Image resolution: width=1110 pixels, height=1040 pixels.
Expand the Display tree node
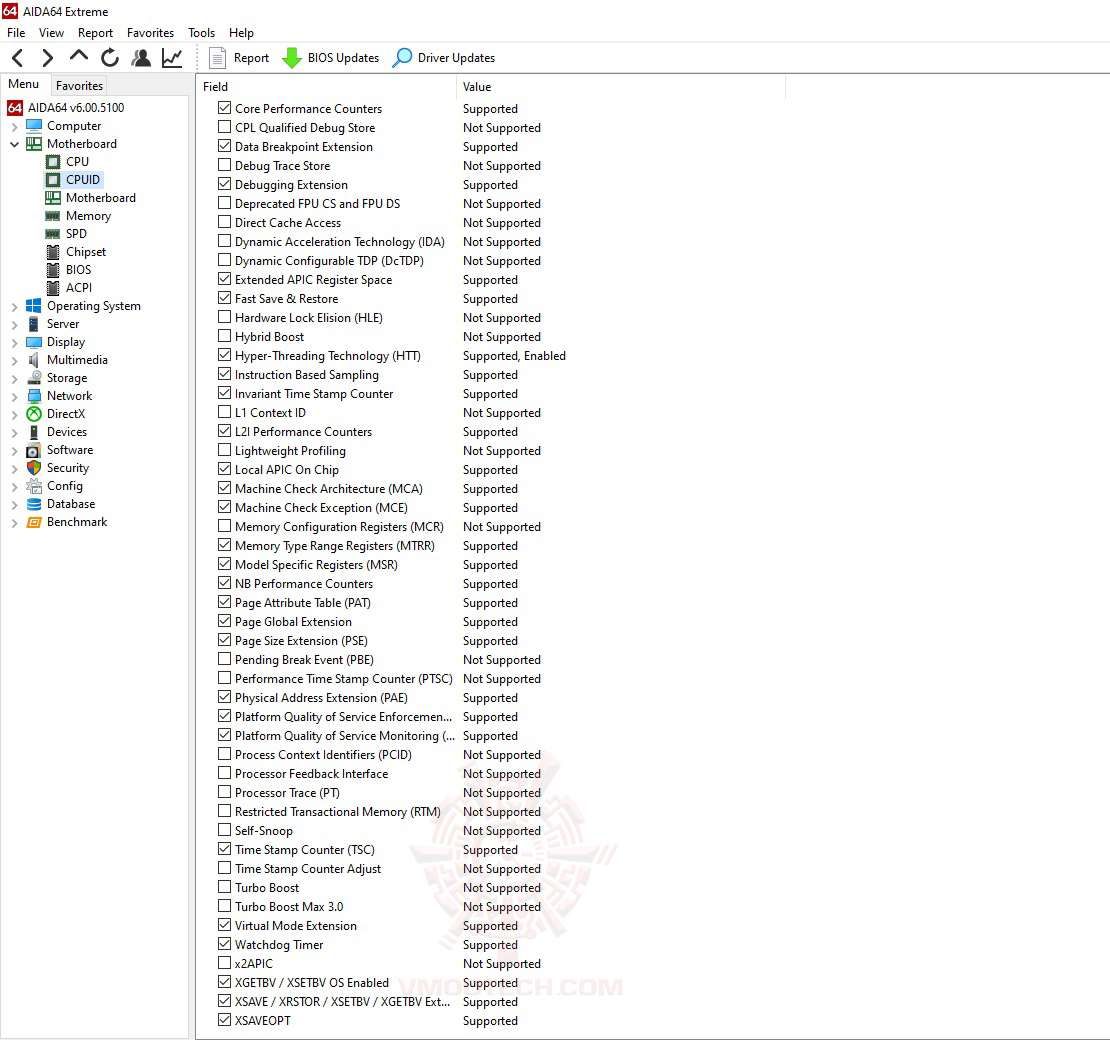coord(14,343)
